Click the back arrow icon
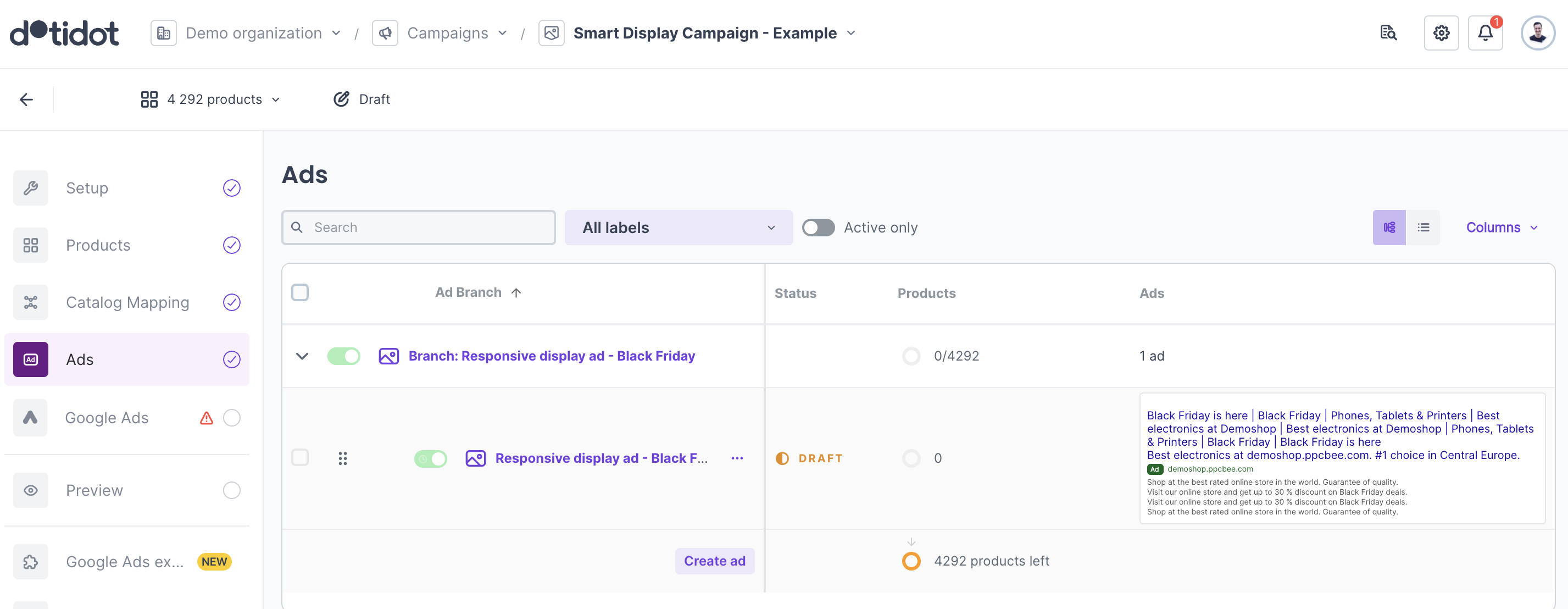This screenshot has height=609, width=1568. tap(26, 99)
